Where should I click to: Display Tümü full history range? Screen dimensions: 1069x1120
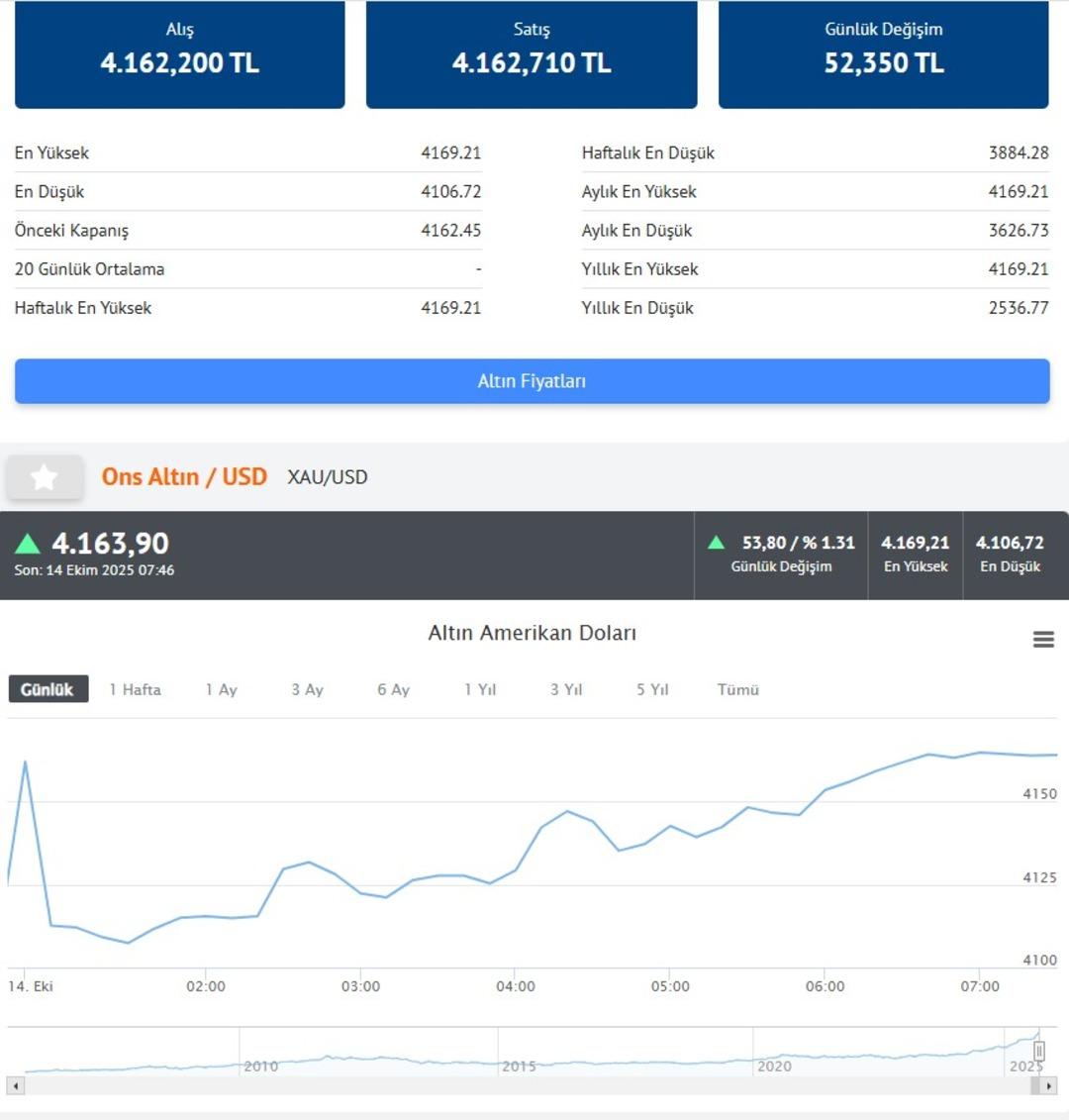[x=737, y=689]
